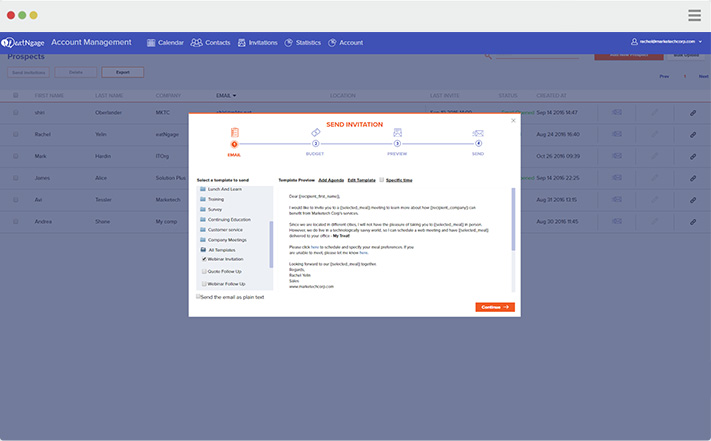711x441 pixels.
Task: Check the Webinar Invitation template checkbox
Action: (204, 259)
